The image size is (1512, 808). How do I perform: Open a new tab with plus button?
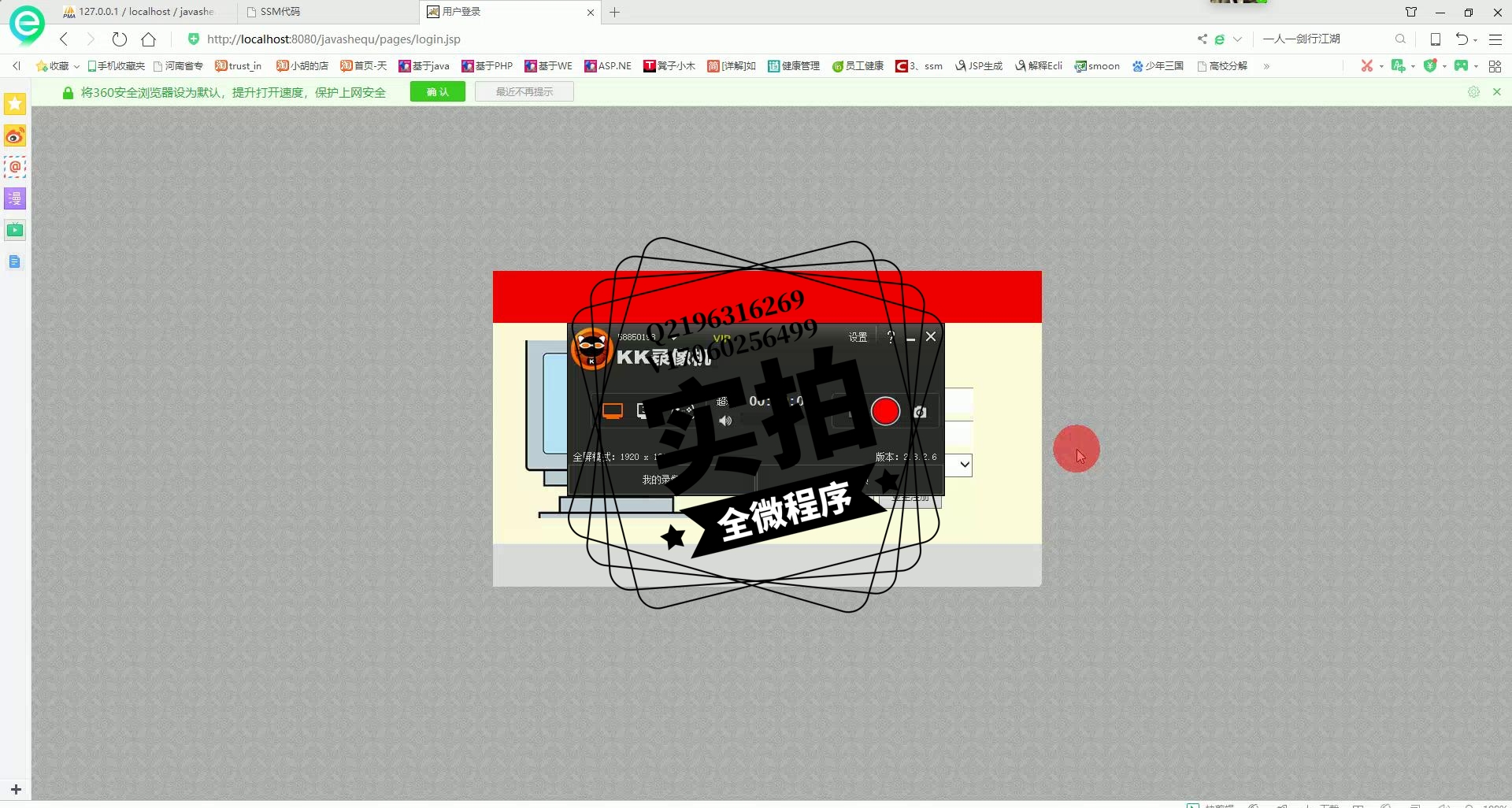coord(615,12)
